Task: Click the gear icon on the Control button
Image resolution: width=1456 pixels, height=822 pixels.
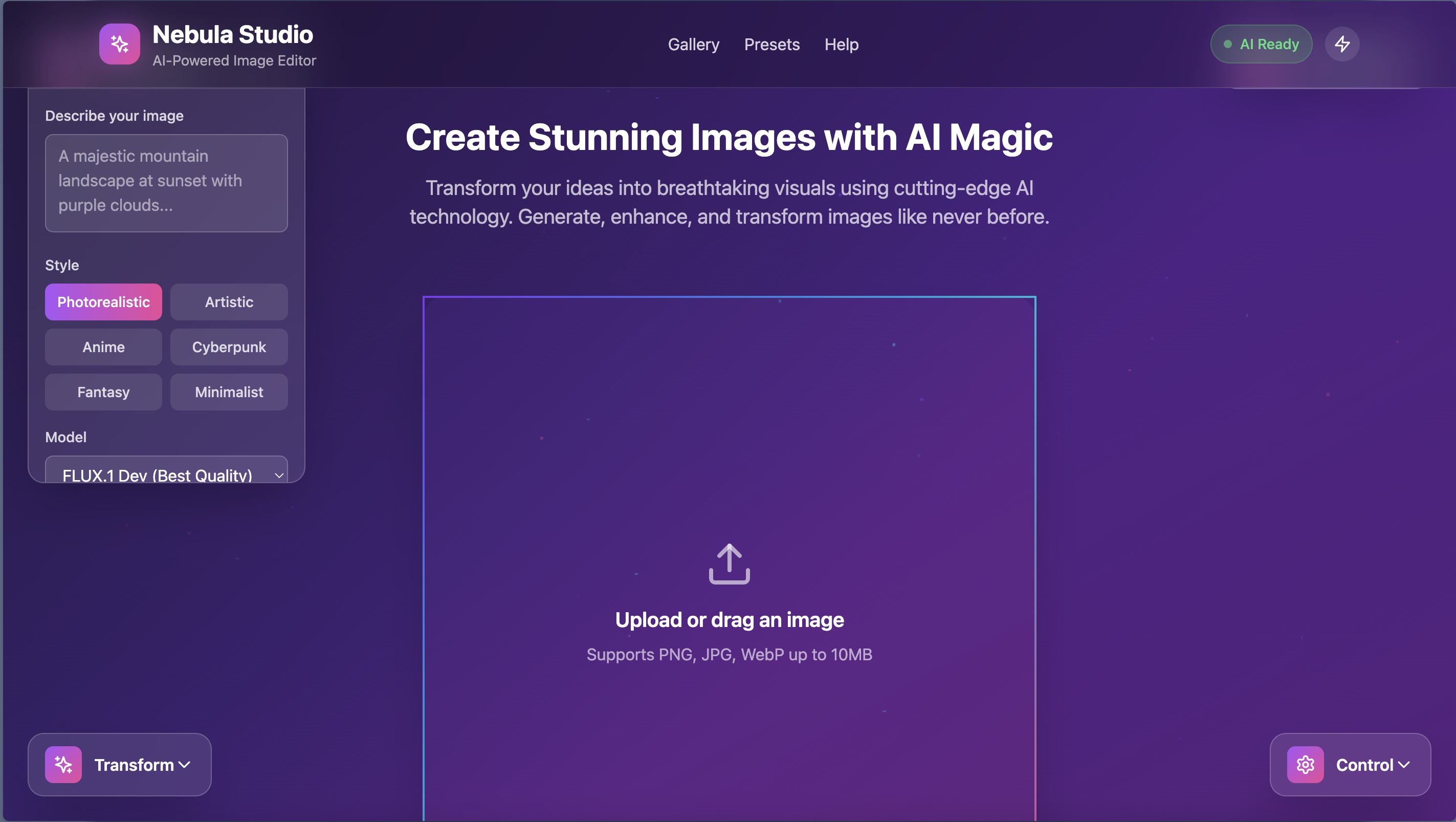Action: [x=1306, y=764]
